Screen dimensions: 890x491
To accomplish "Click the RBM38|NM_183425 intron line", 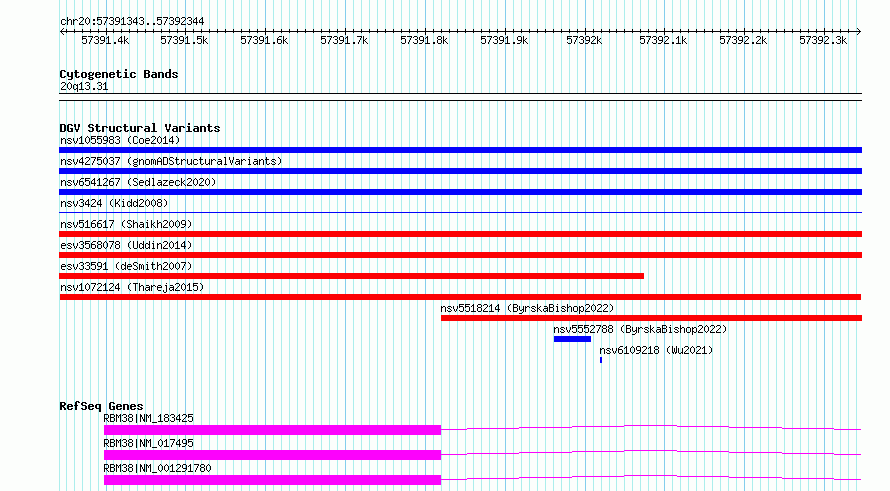I will coord(651,427).
